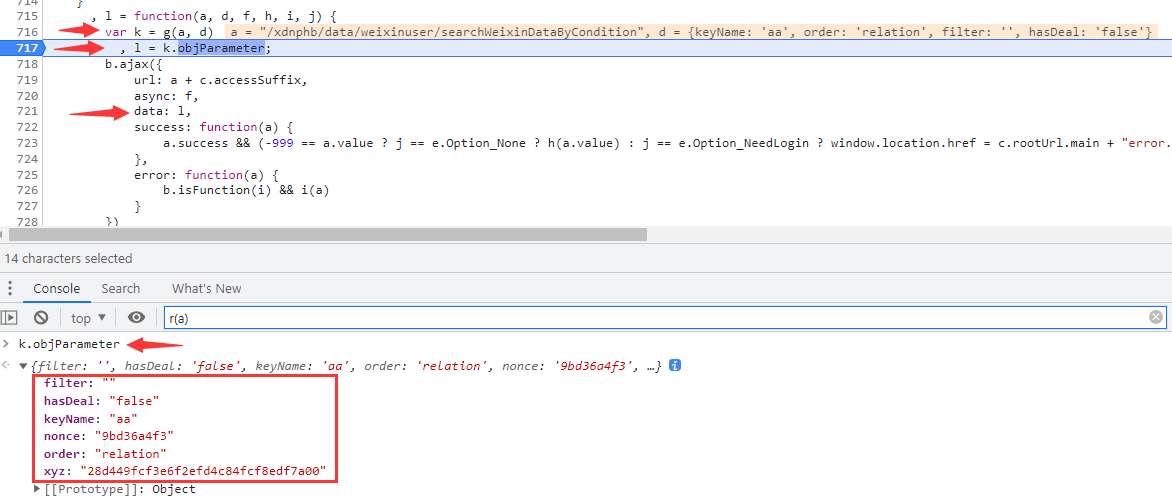Open the drawer three-dot menu

[11, 288]
